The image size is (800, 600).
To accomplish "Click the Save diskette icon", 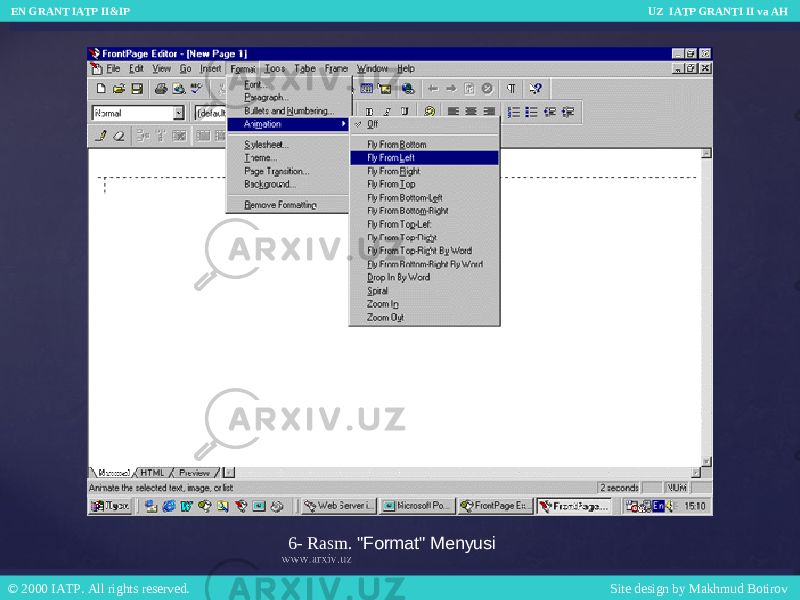I will [137, 89].
